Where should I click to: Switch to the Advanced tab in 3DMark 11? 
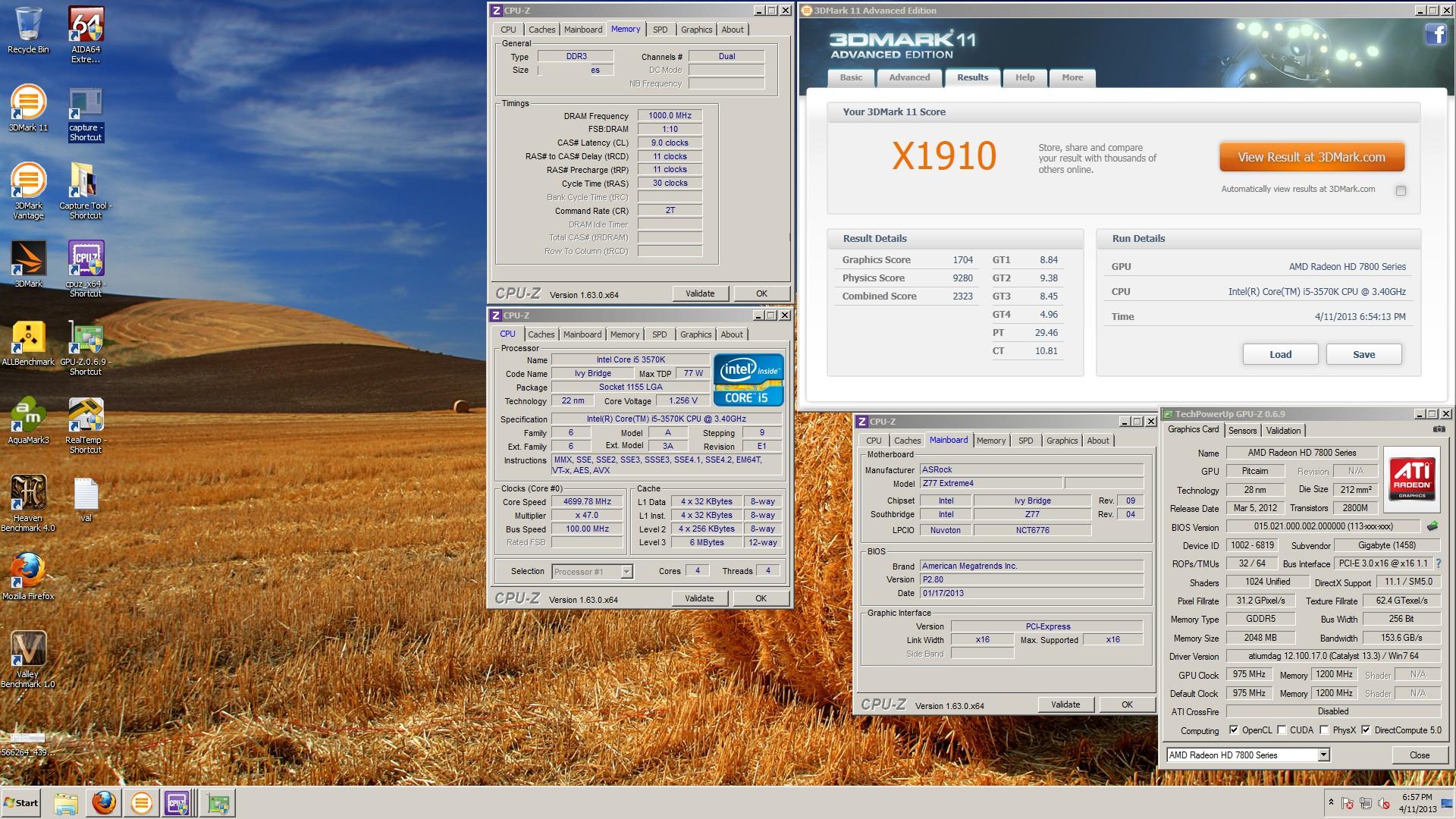click(x=909, y=77)
